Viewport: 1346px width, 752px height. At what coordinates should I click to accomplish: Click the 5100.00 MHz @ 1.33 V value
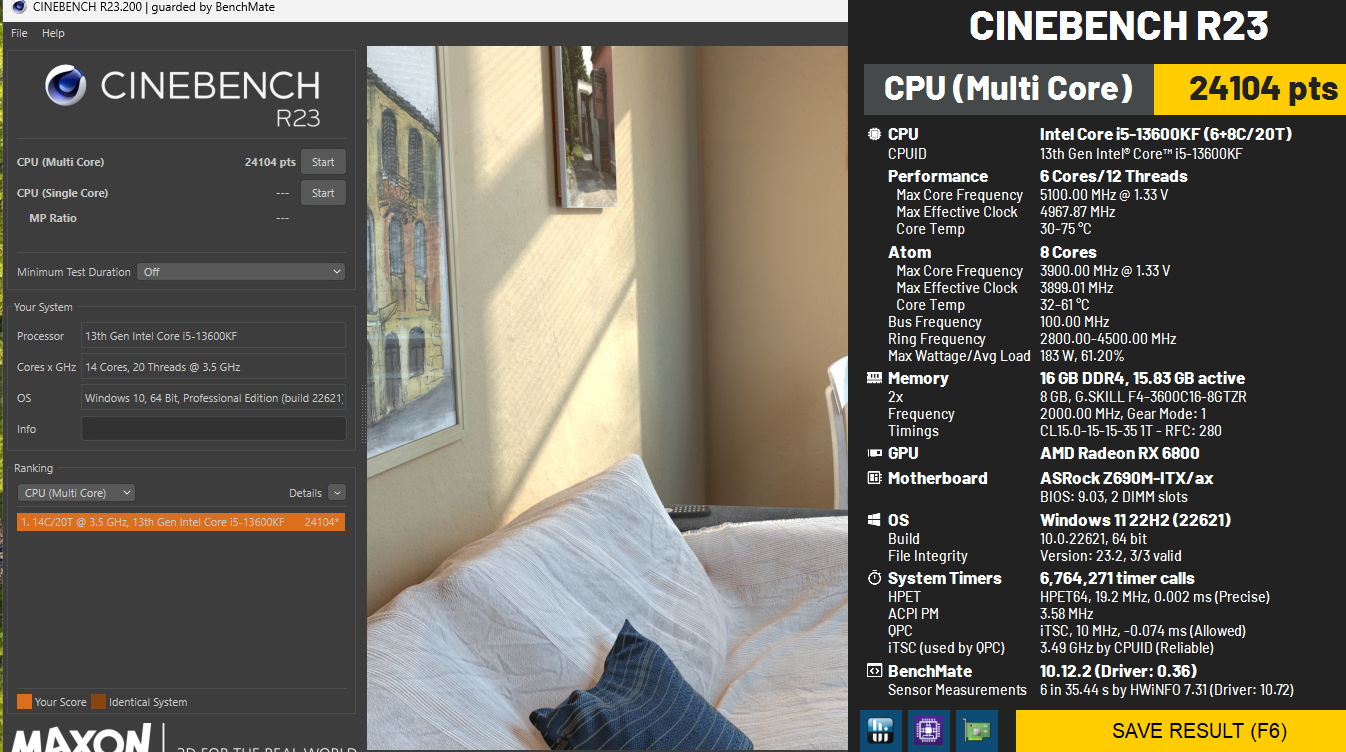pyautogui.click(x=1105, y=195)
